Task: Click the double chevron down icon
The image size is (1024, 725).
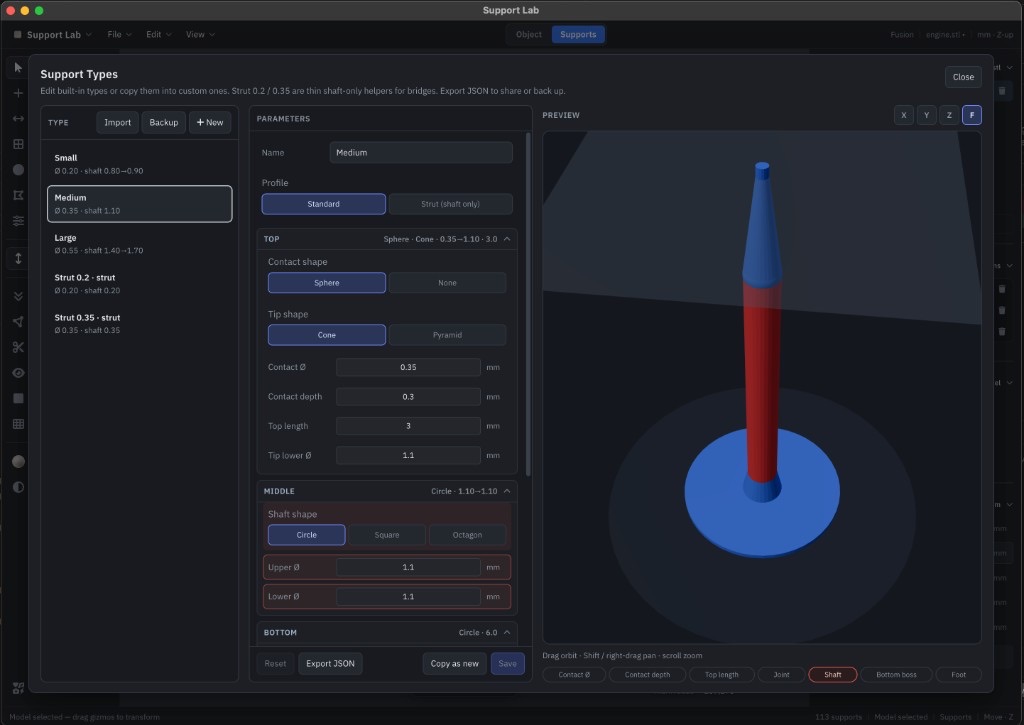Action: tap(18, 296)
